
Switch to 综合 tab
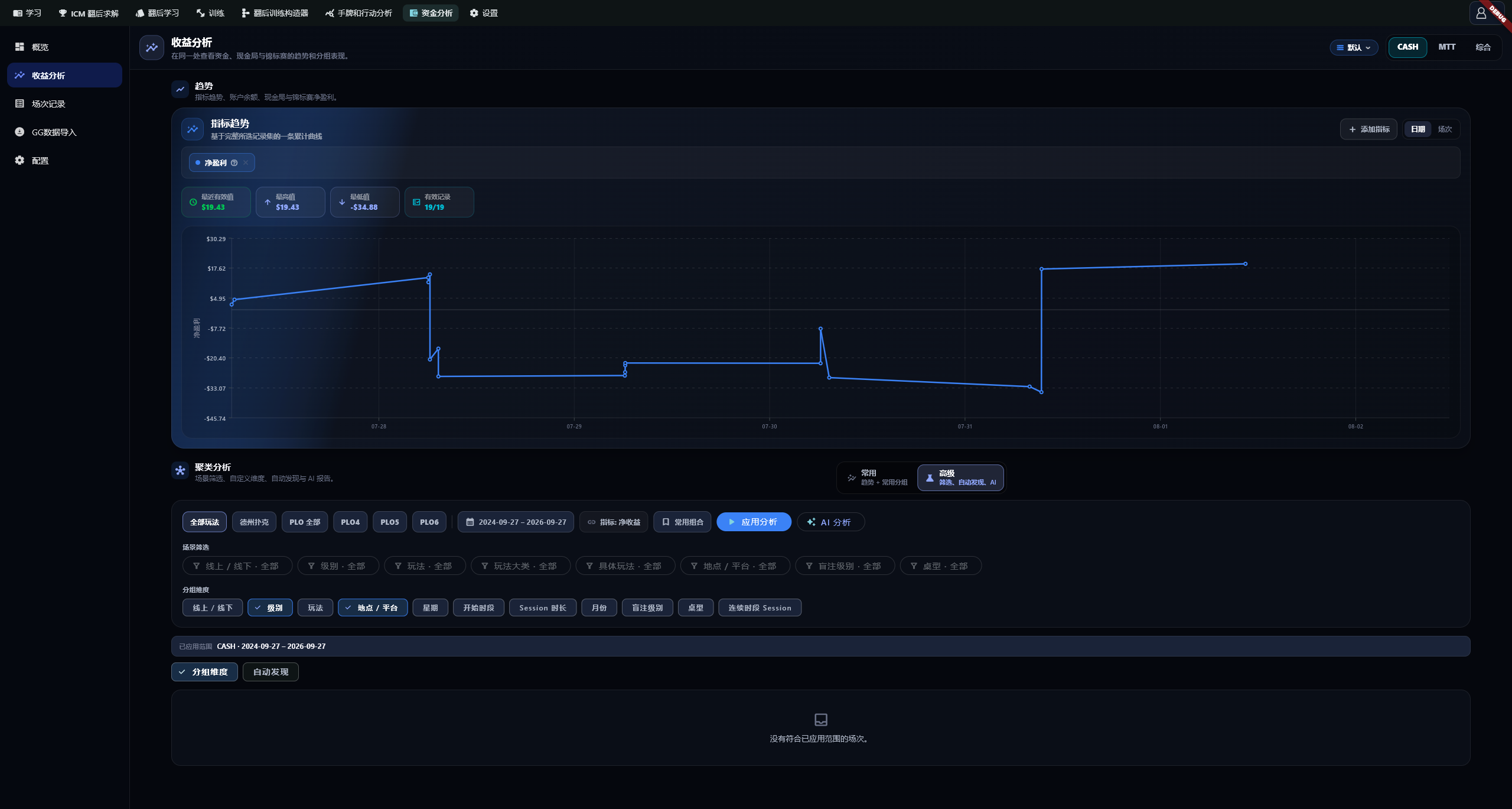pyautogui.click(x=1482, y=47)
